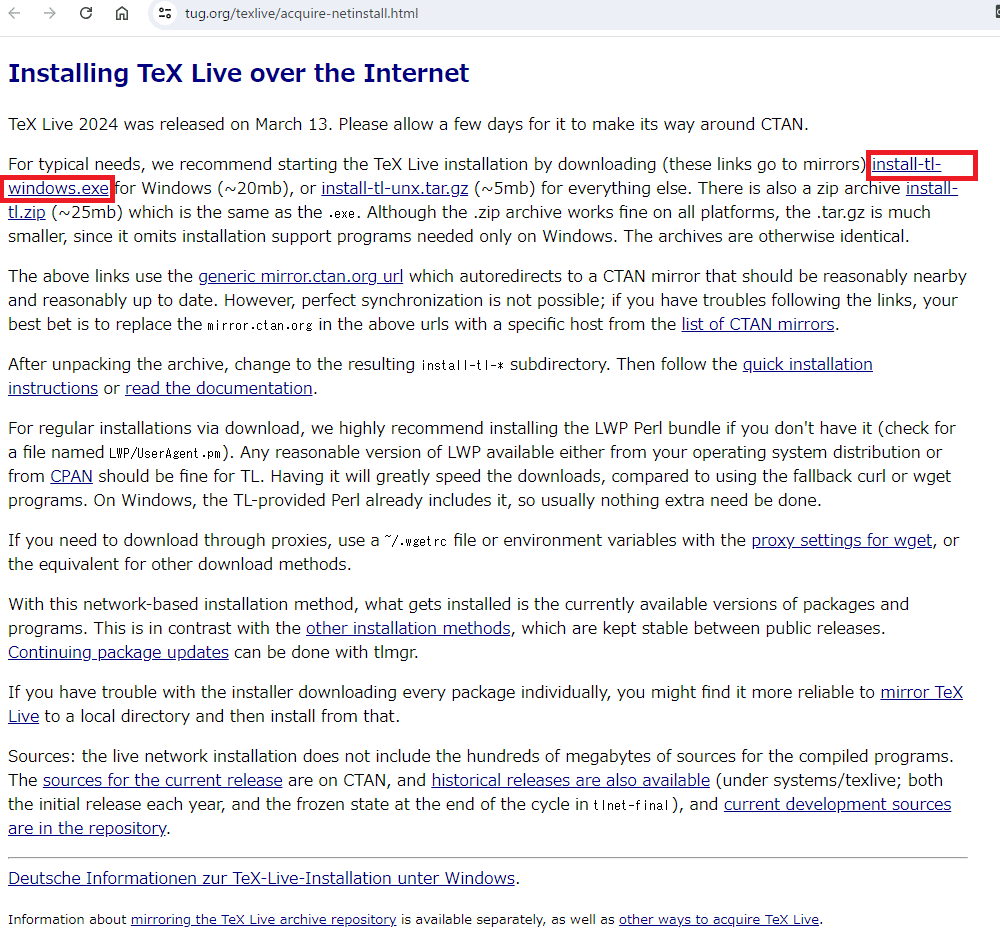Click the monospace text LWP/UserAgent.pm
This screenshot has width=1000, height=941.
(165, 454)
